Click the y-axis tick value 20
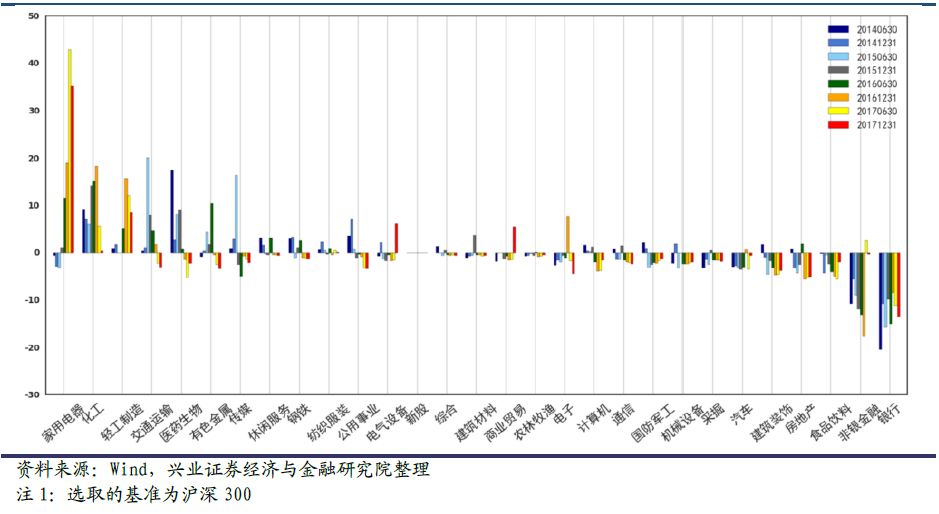Image resolution: width=939 pixels, height=514 pixels. click(34, 158)
